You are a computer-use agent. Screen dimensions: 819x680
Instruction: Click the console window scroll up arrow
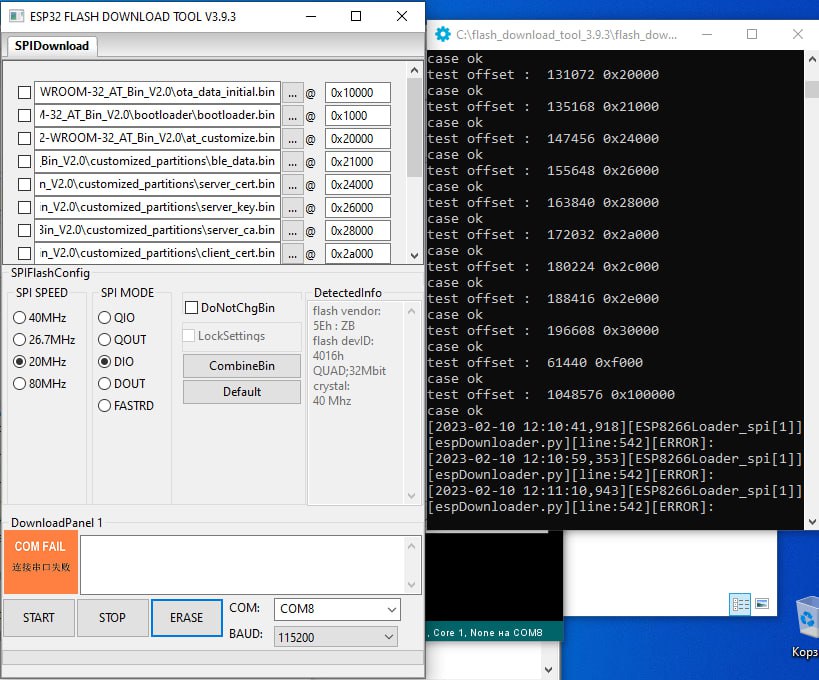coord(812,59)
